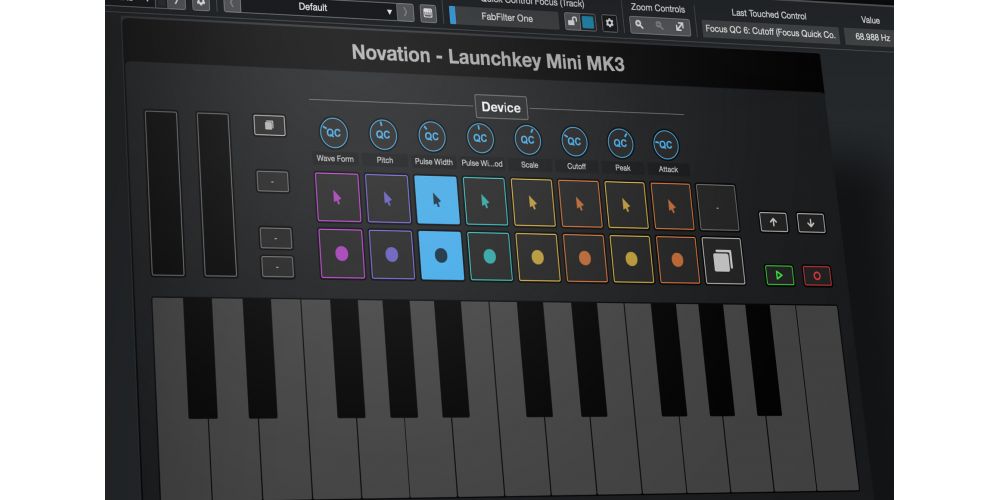Click the small square icon button left of QC knobs
This screenshot has height=500, width=1000.
click(x=270, y=125)
